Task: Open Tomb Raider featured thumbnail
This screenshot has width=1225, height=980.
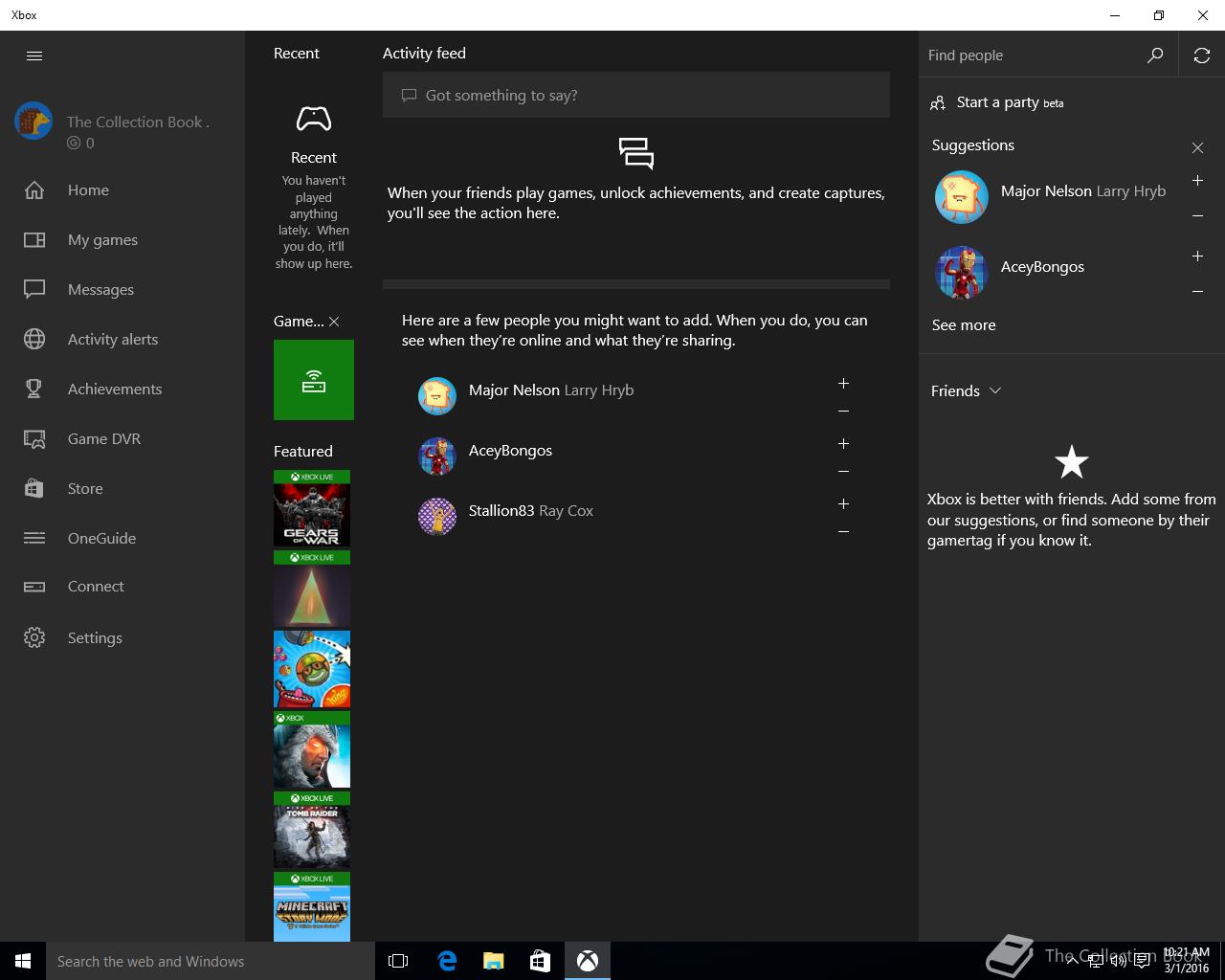Action: pos(312,830)
